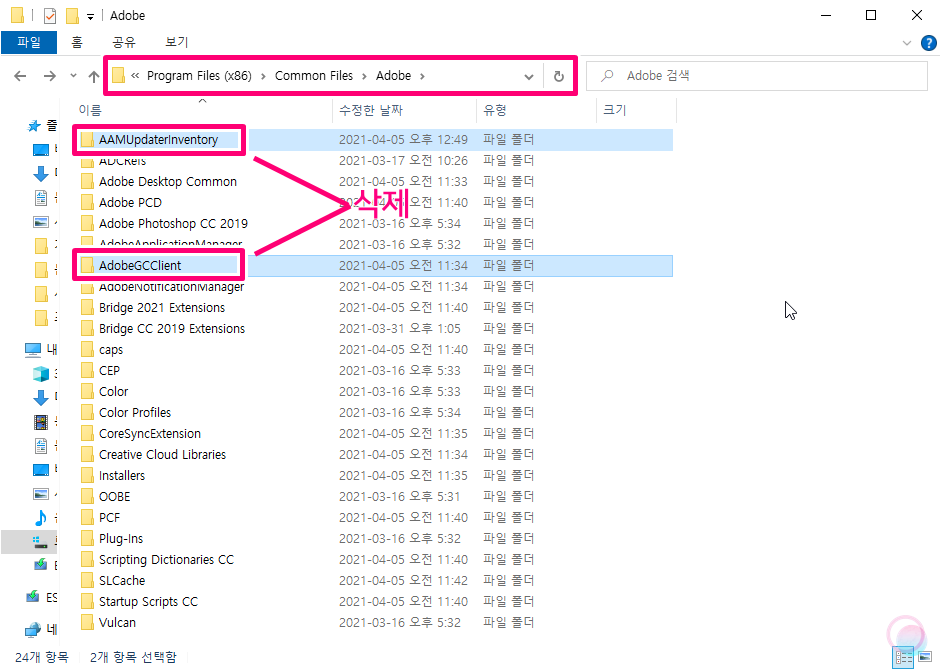
Task: Expand the ribbon with the chevron
Action: [x=907, y=43]
